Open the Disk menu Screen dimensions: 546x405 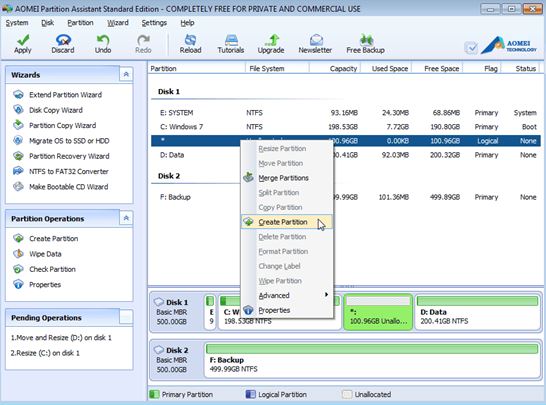click(x=47, y=23)
